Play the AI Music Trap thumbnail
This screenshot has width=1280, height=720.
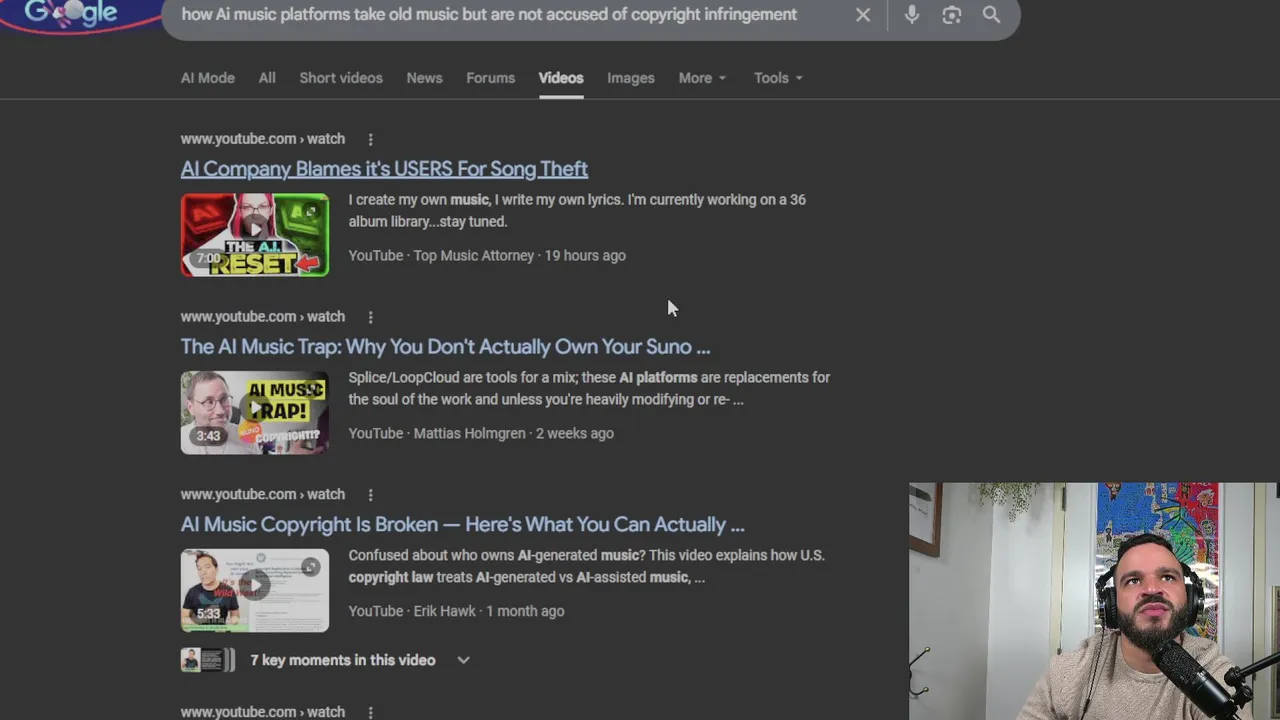(255, 413)
